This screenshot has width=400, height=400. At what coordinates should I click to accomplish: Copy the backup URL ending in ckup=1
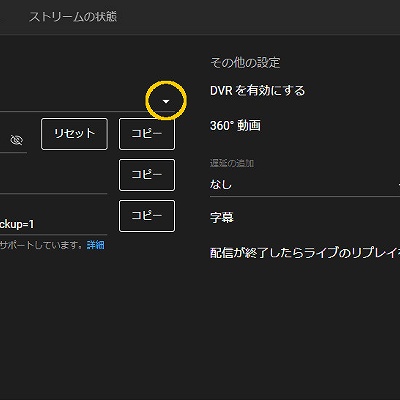(x=147, y=216)
